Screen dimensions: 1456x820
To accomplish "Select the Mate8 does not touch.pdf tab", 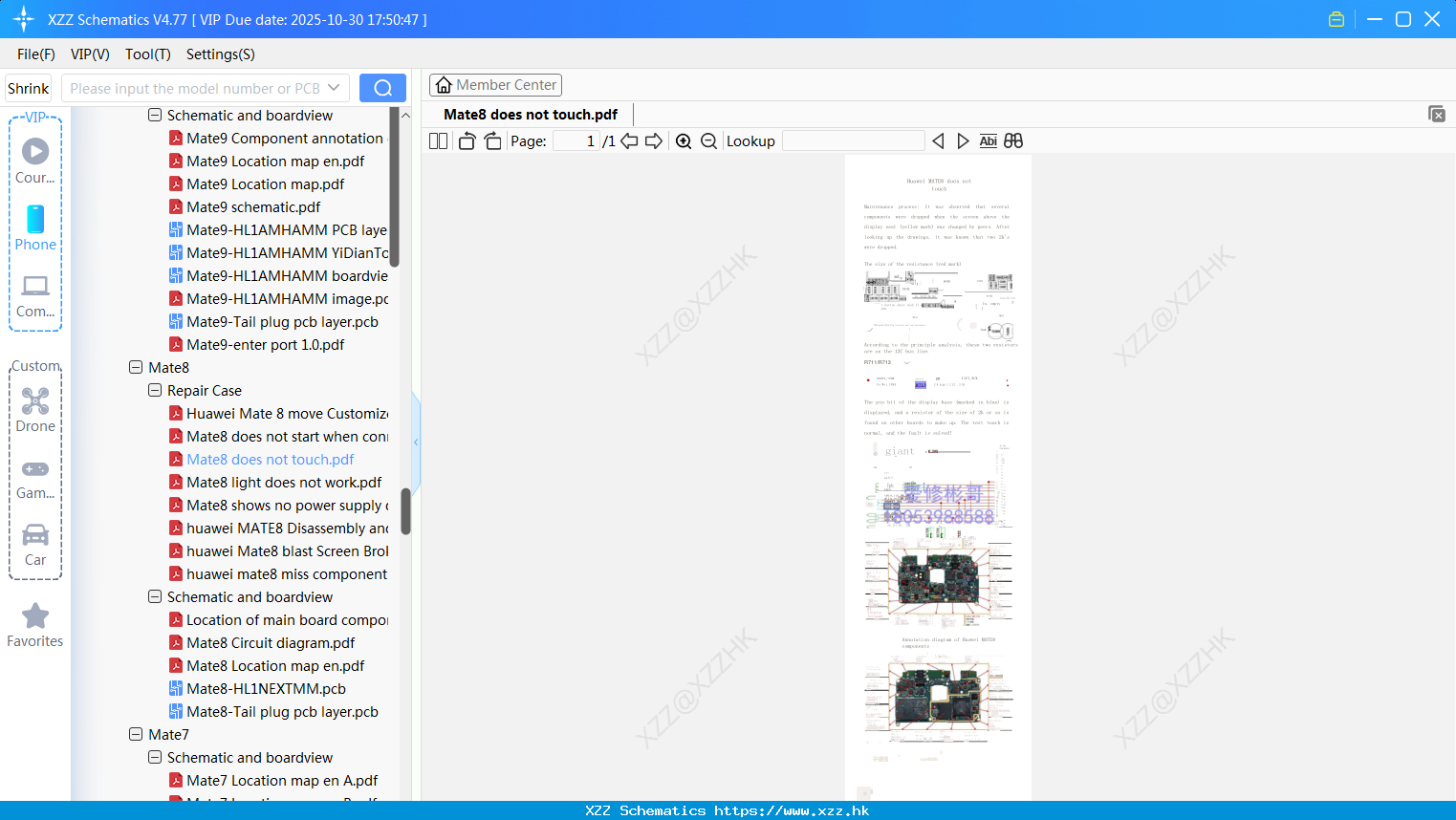I will (x=531, y=115).
